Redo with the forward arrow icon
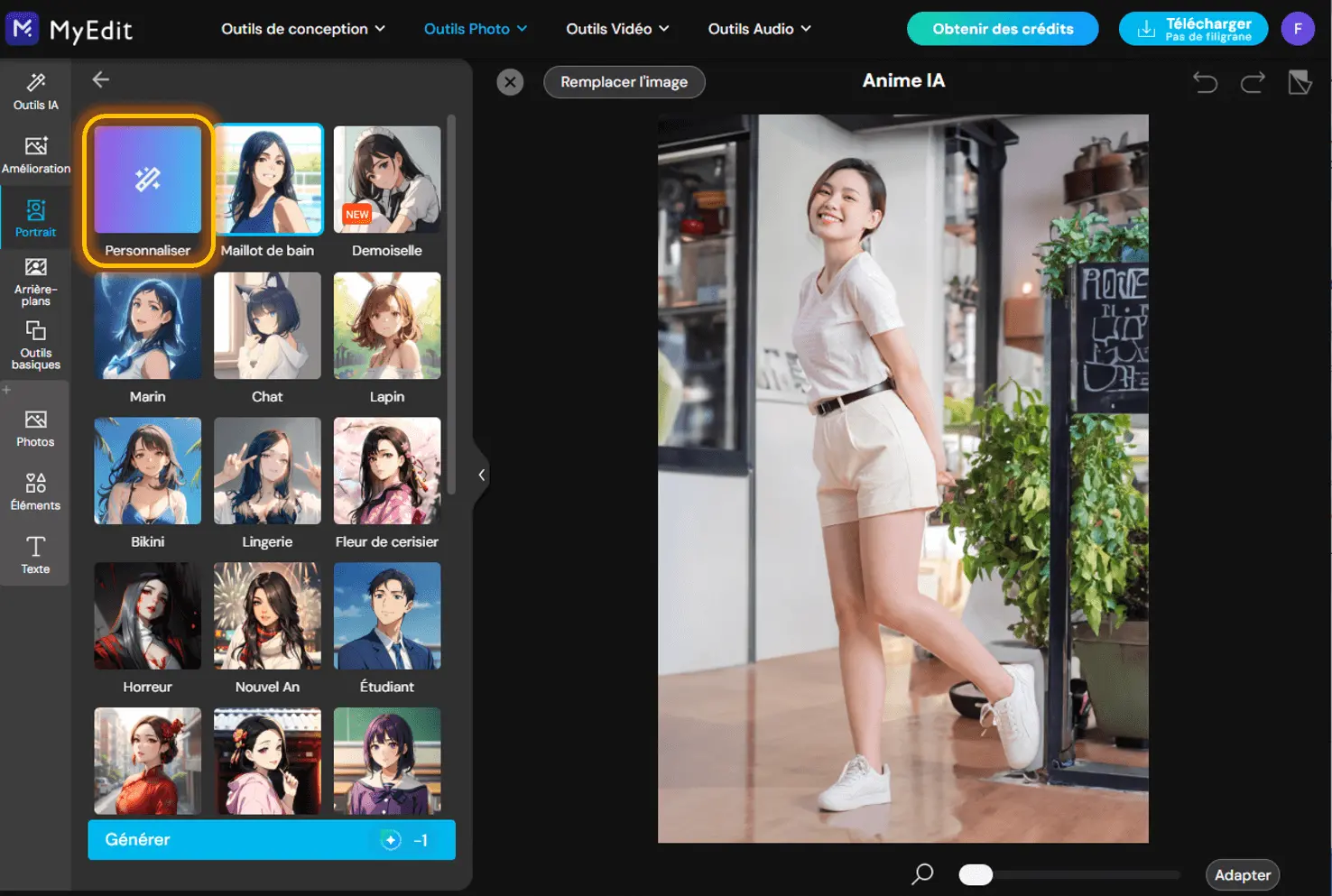 coord(1253,83)
